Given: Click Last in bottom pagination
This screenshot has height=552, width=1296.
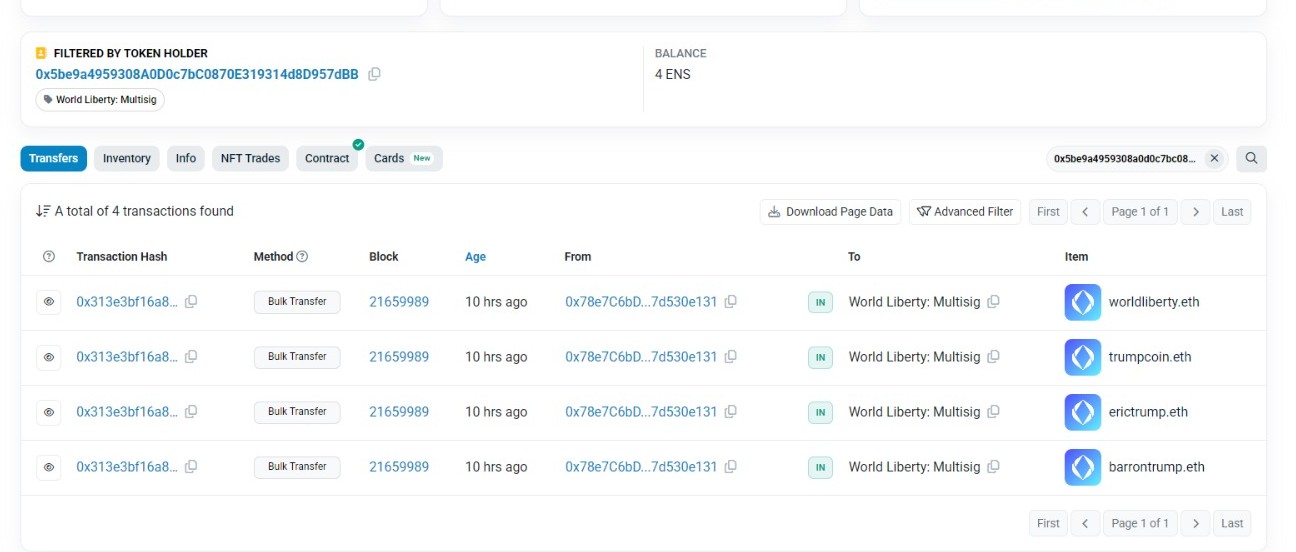Looking at the screenshot, I should [1232, 523].
